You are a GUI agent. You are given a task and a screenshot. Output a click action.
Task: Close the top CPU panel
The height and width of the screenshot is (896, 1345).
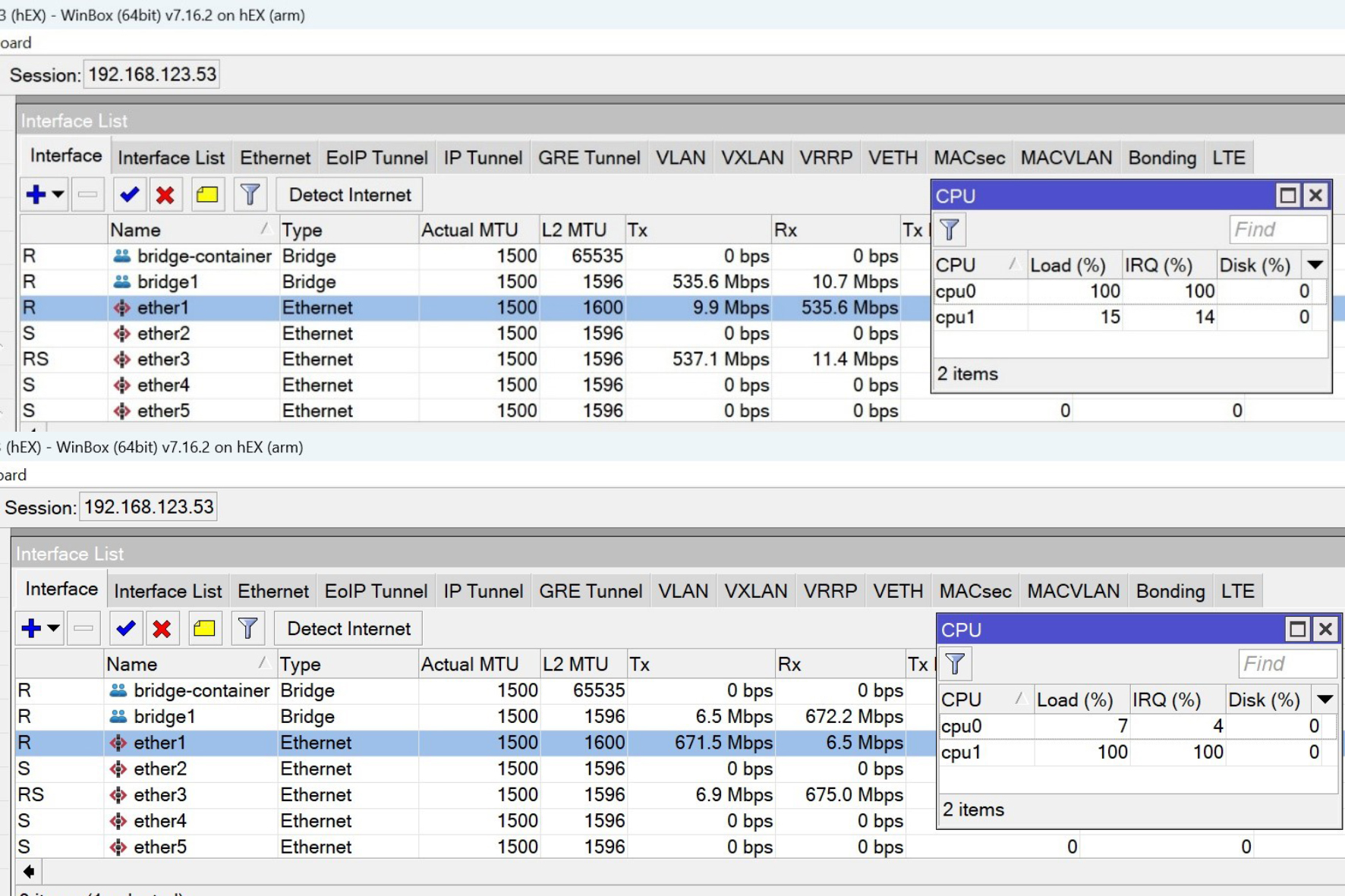coord(1315,196)
